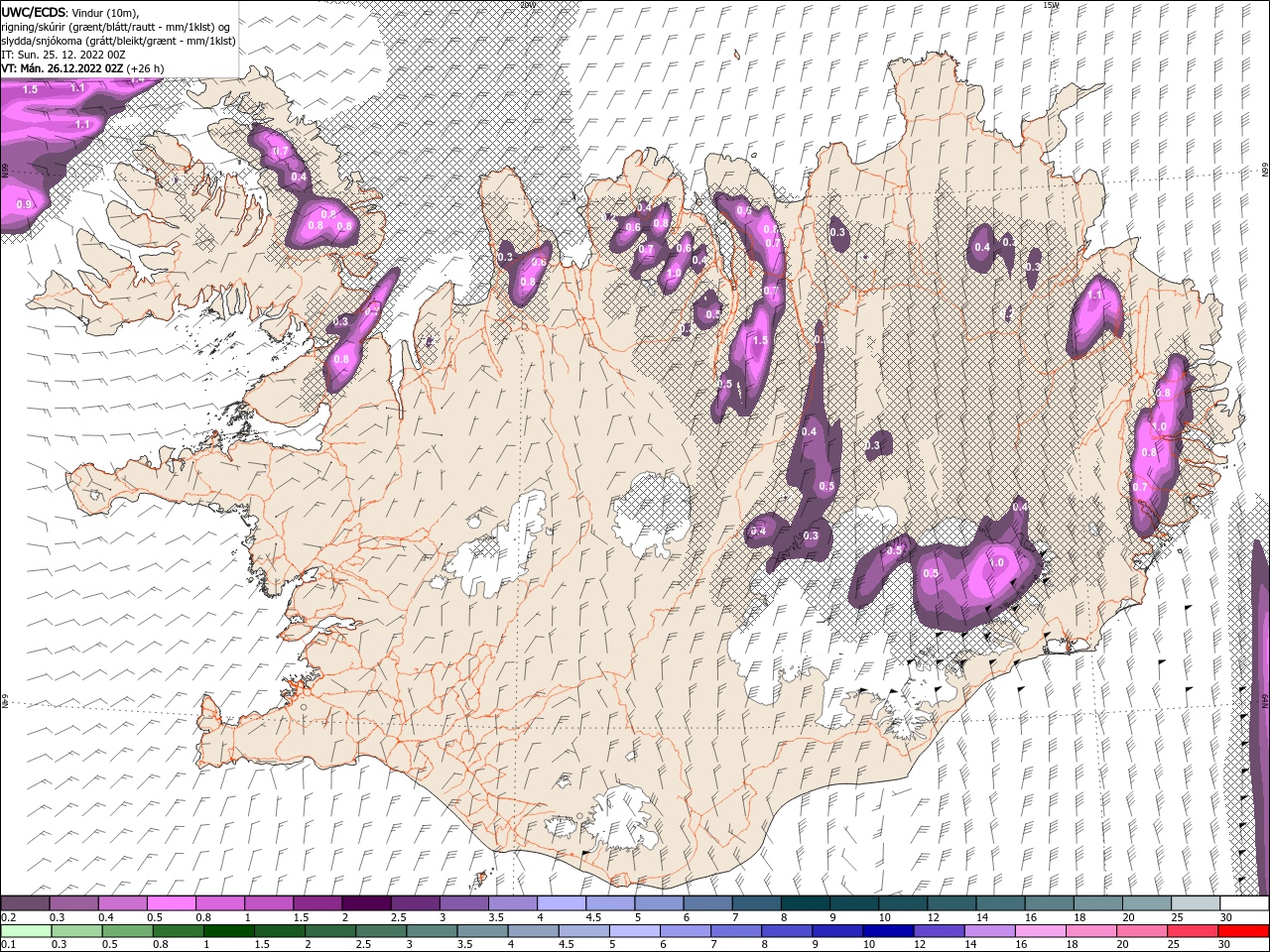Click the snow scale swatch labeled 1.5

[317, 903]
